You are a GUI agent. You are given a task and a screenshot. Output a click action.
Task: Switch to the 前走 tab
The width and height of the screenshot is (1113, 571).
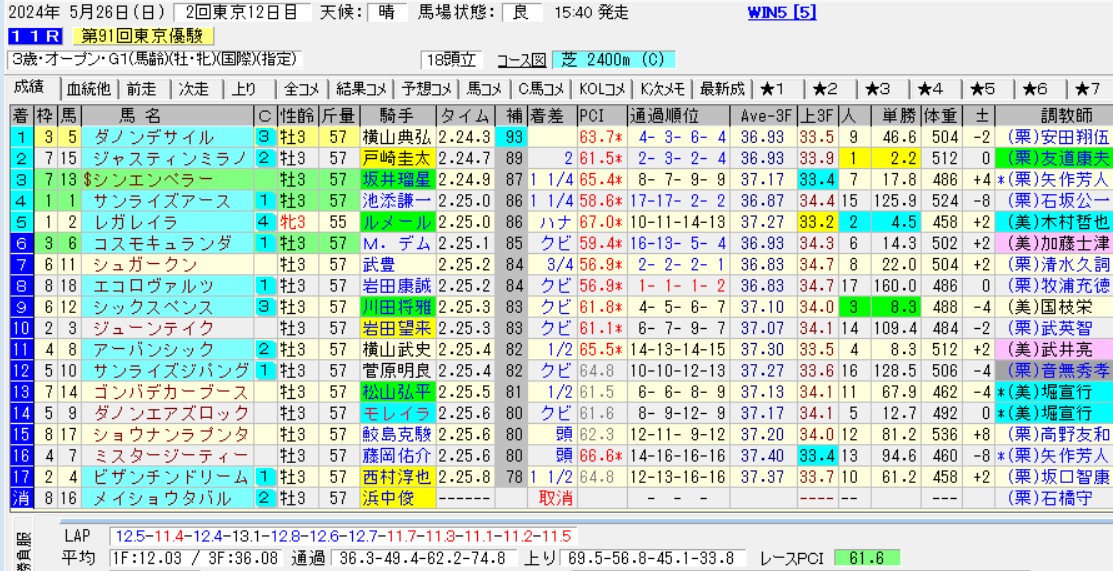coord(142,88)
